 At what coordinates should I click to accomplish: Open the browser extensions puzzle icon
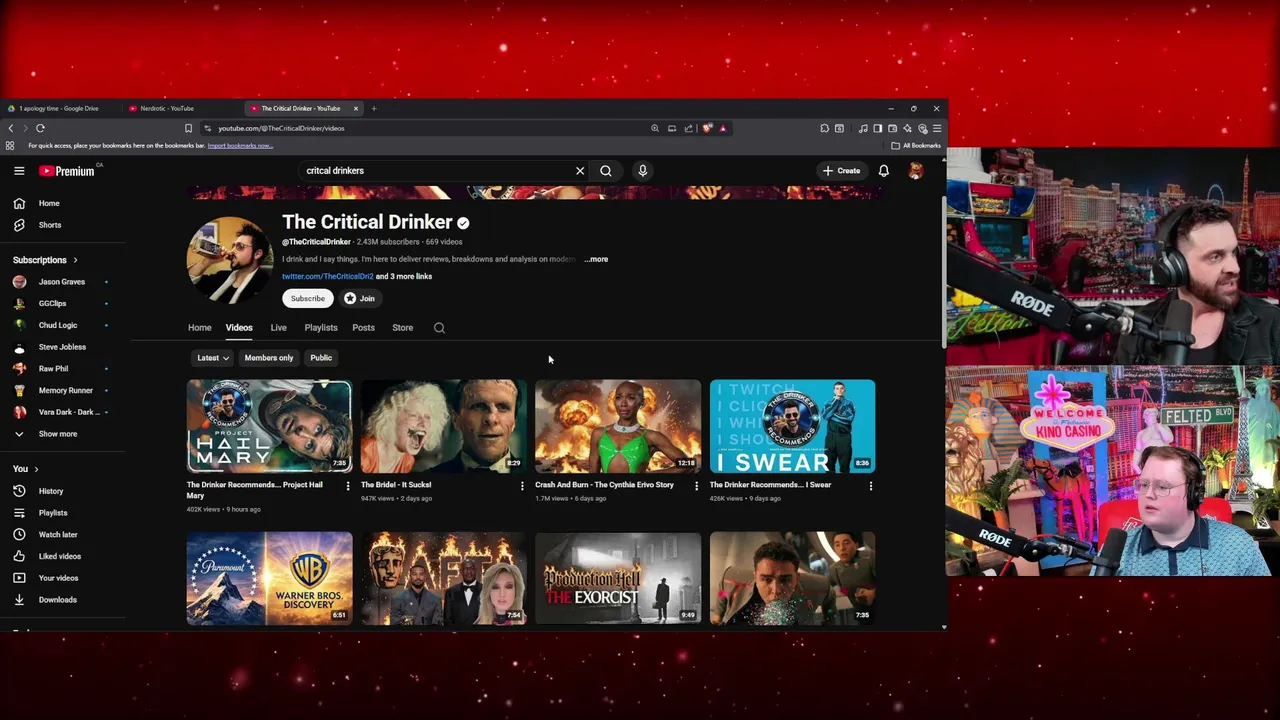click(824, 128)
